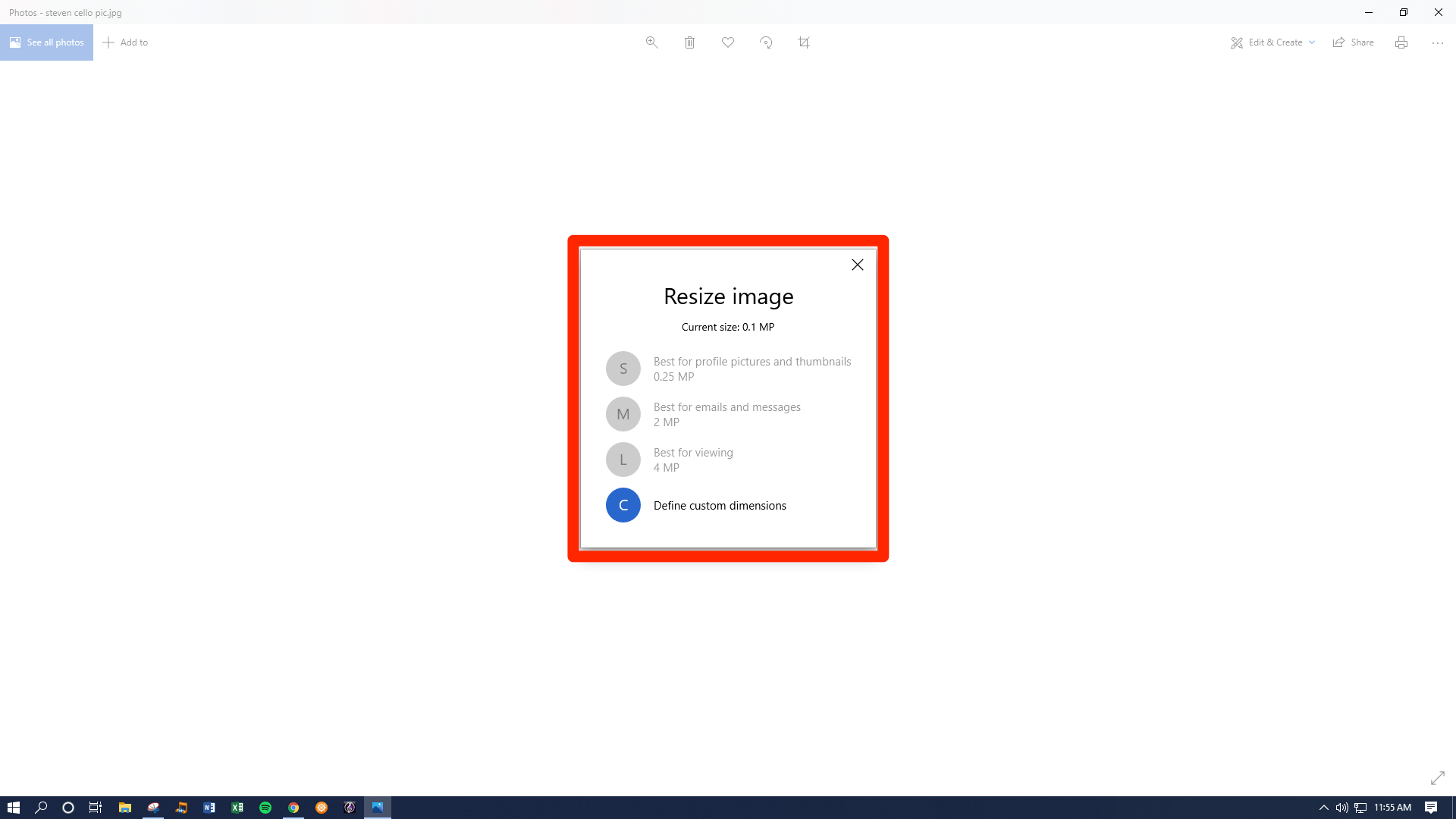The width and height of the screenshot is (1456, 819).
Task: Select the crop tool icon
Action: (804, 42)
